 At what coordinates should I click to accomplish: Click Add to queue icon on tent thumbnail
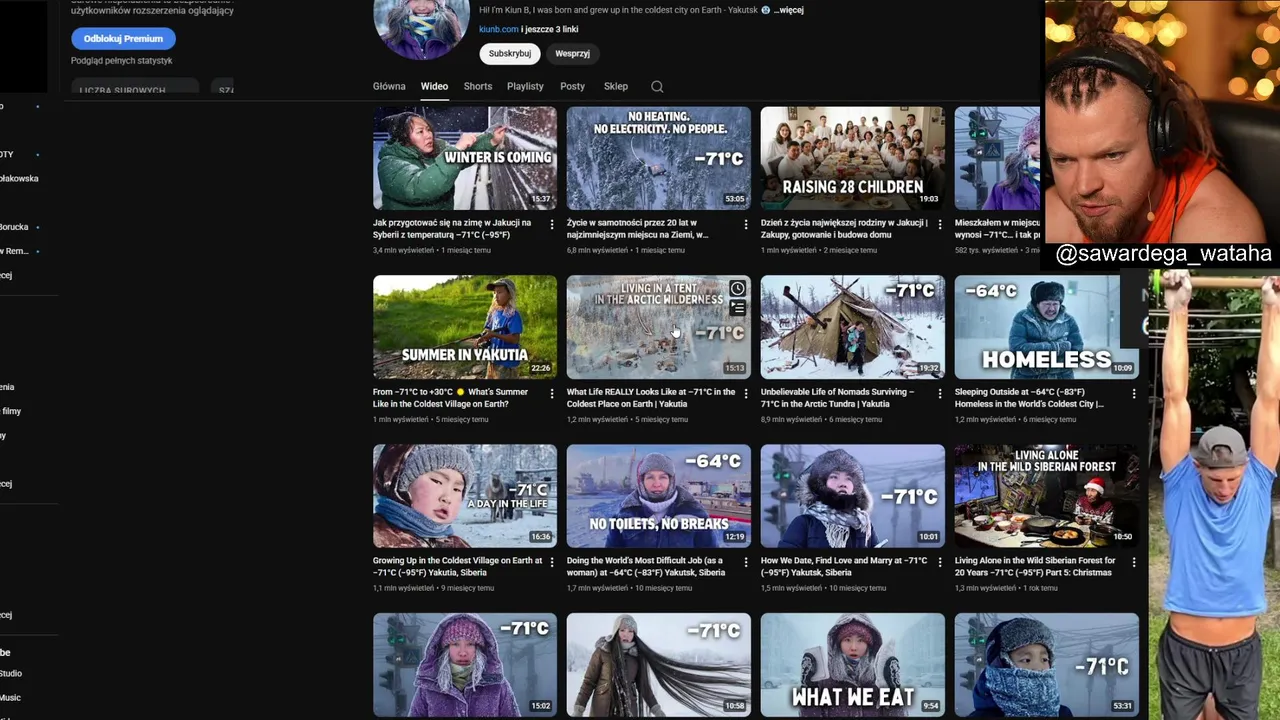click(x=737, y=308)
